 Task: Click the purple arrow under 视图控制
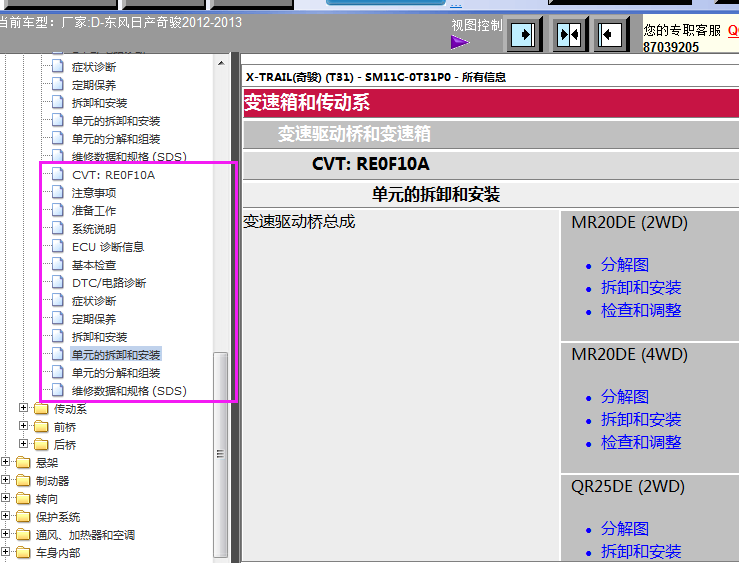(x=460, y=42)
